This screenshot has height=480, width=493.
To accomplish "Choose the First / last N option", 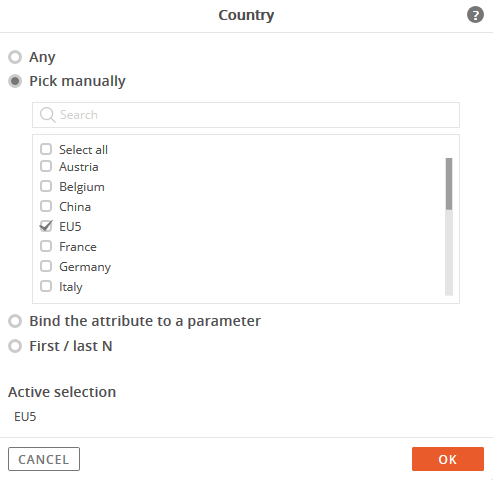I will click(15, 346).
